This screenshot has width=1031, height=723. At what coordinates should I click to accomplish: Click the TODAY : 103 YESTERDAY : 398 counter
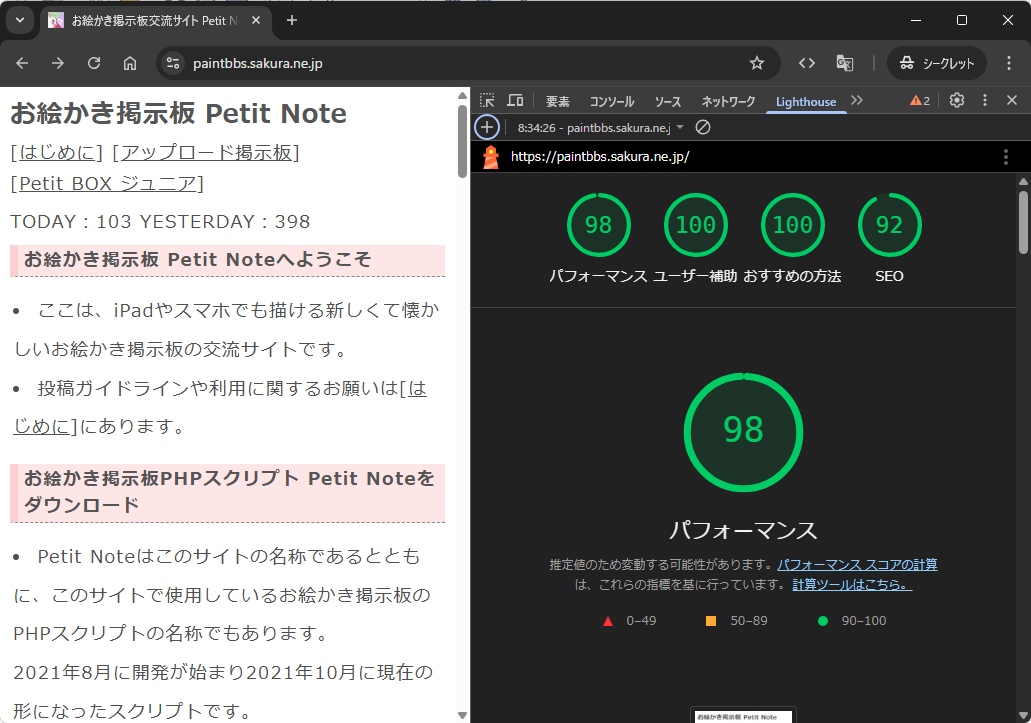[x=160, y=222]
